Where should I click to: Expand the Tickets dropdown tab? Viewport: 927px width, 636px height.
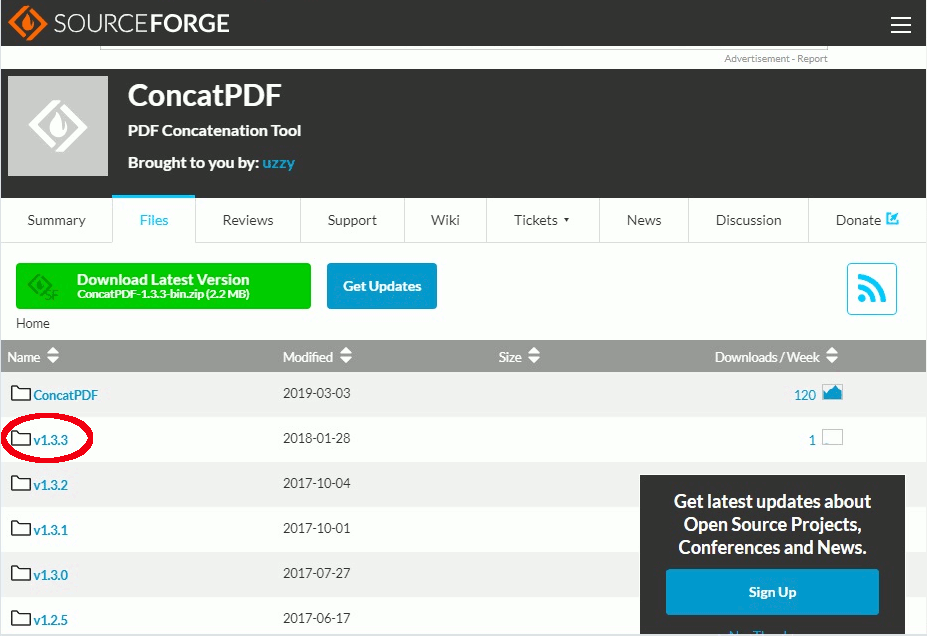click(543, 220)
